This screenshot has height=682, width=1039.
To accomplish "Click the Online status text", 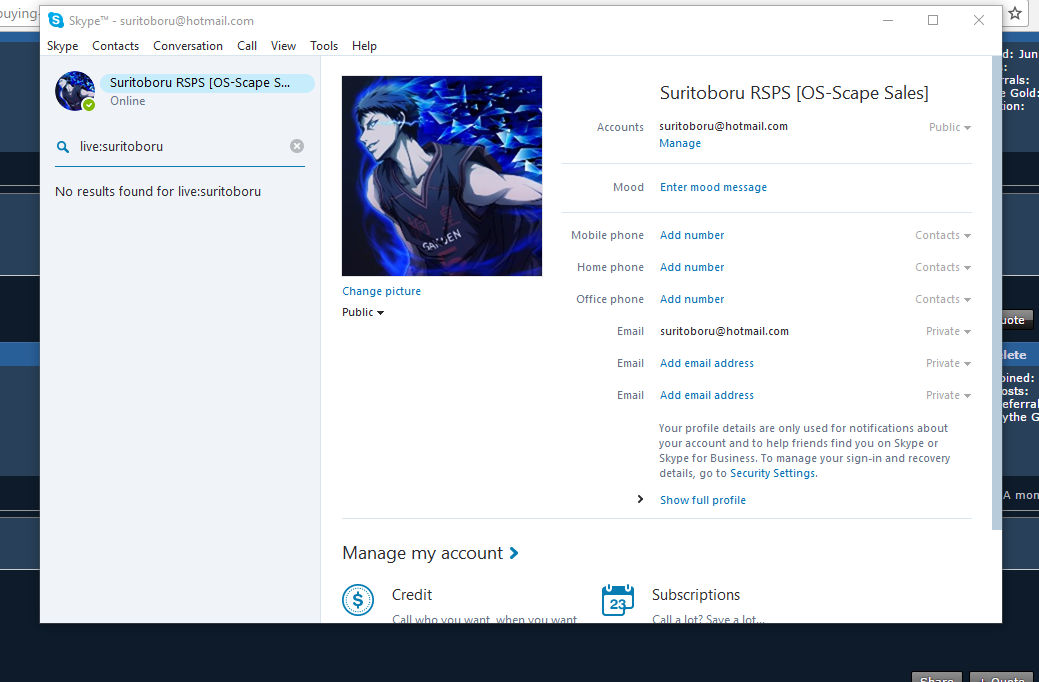I will pos(127,101).
